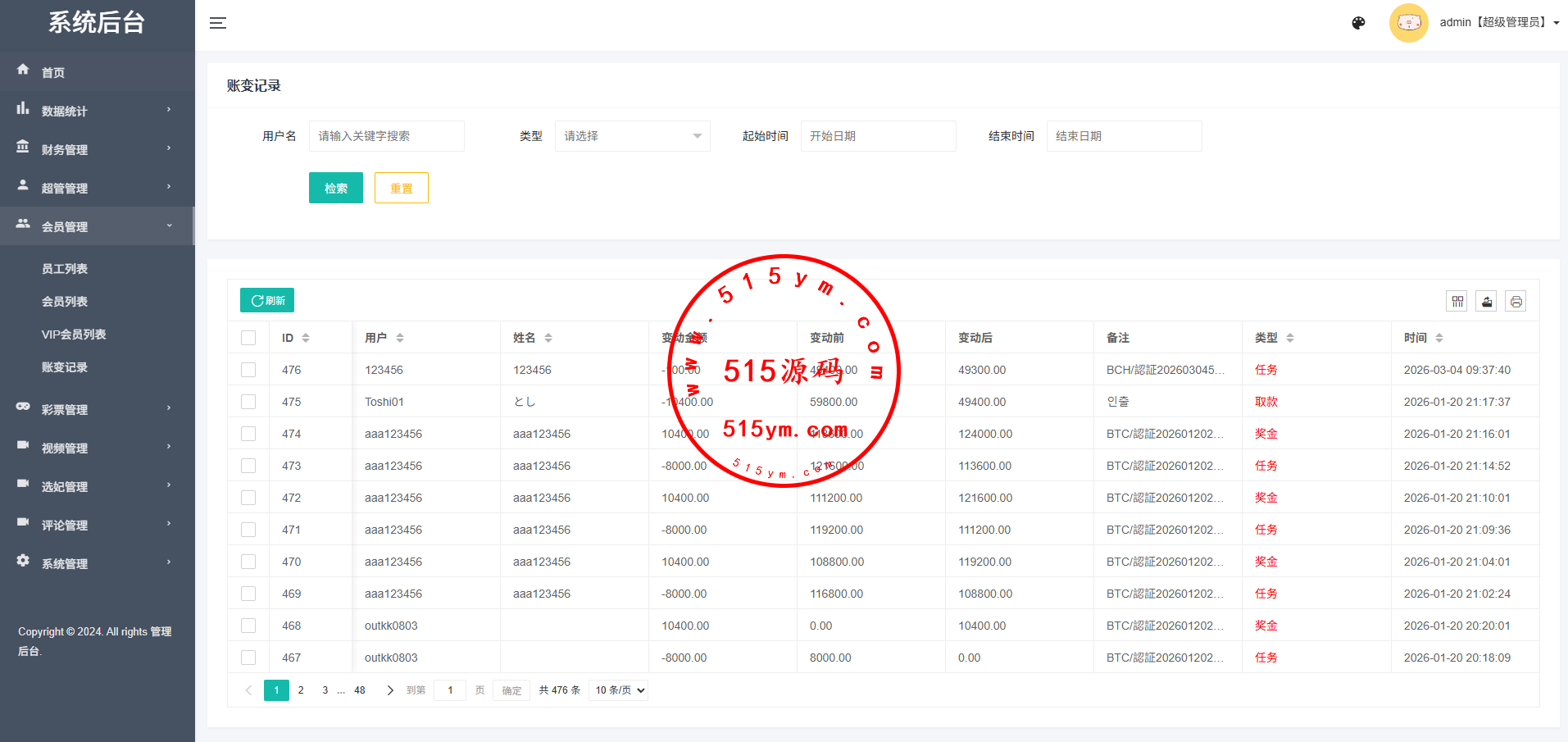This screenshot has width=1568, height=742.
Task: Select the checkbox for row ID 470
Action: tap(248, 562)
